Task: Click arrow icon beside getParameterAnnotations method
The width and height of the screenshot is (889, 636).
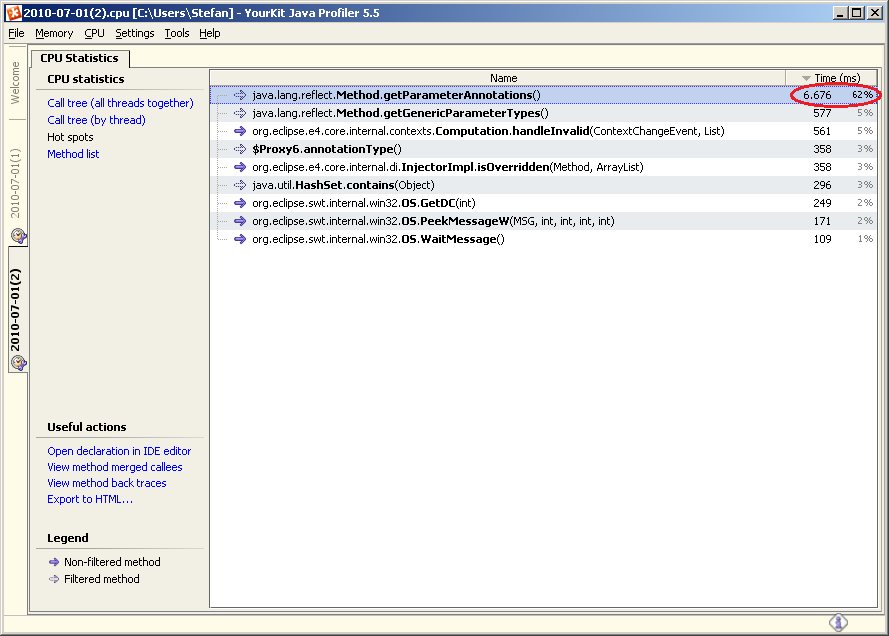Action: click(240, 95)
